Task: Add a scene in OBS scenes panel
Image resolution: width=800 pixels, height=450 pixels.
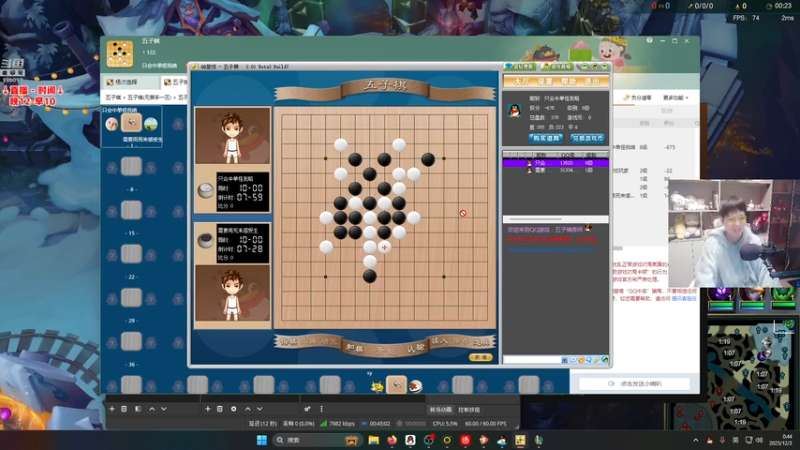Action: coord(112,409)
